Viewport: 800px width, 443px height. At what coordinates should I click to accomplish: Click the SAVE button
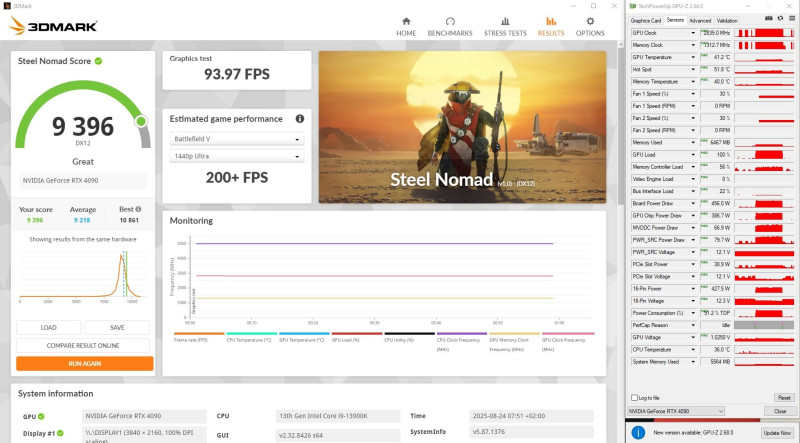[117, 328]
